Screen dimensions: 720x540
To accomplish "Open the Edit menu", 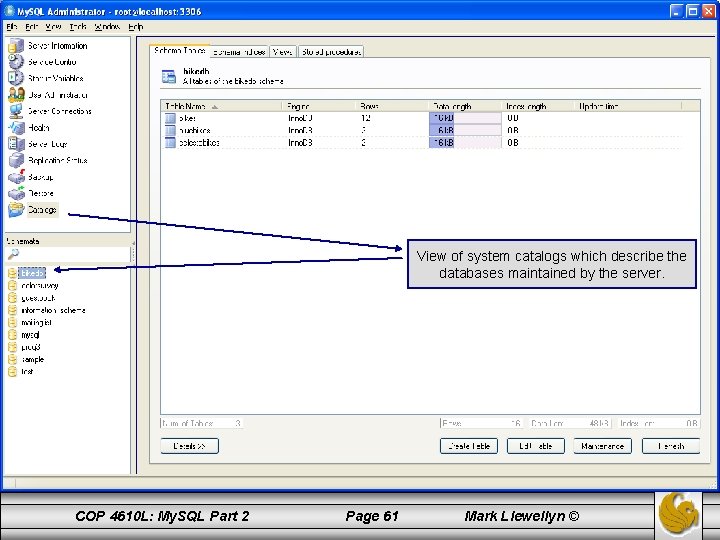I will coord(31,27).
